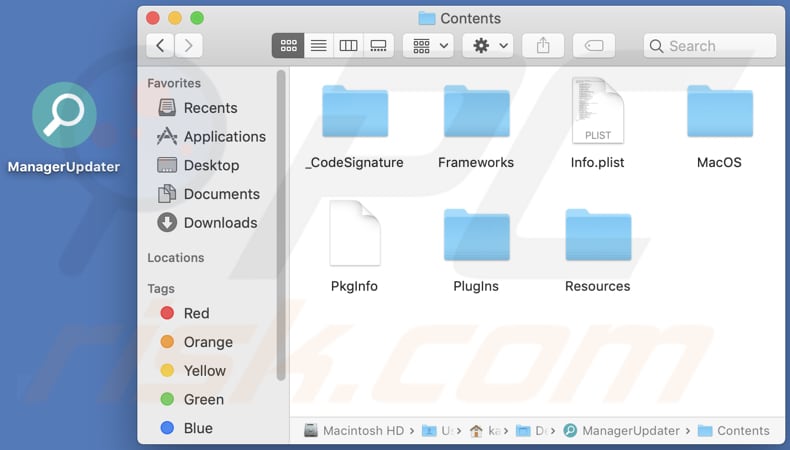Open Documents in the sidebar

[x=209, y=194]
